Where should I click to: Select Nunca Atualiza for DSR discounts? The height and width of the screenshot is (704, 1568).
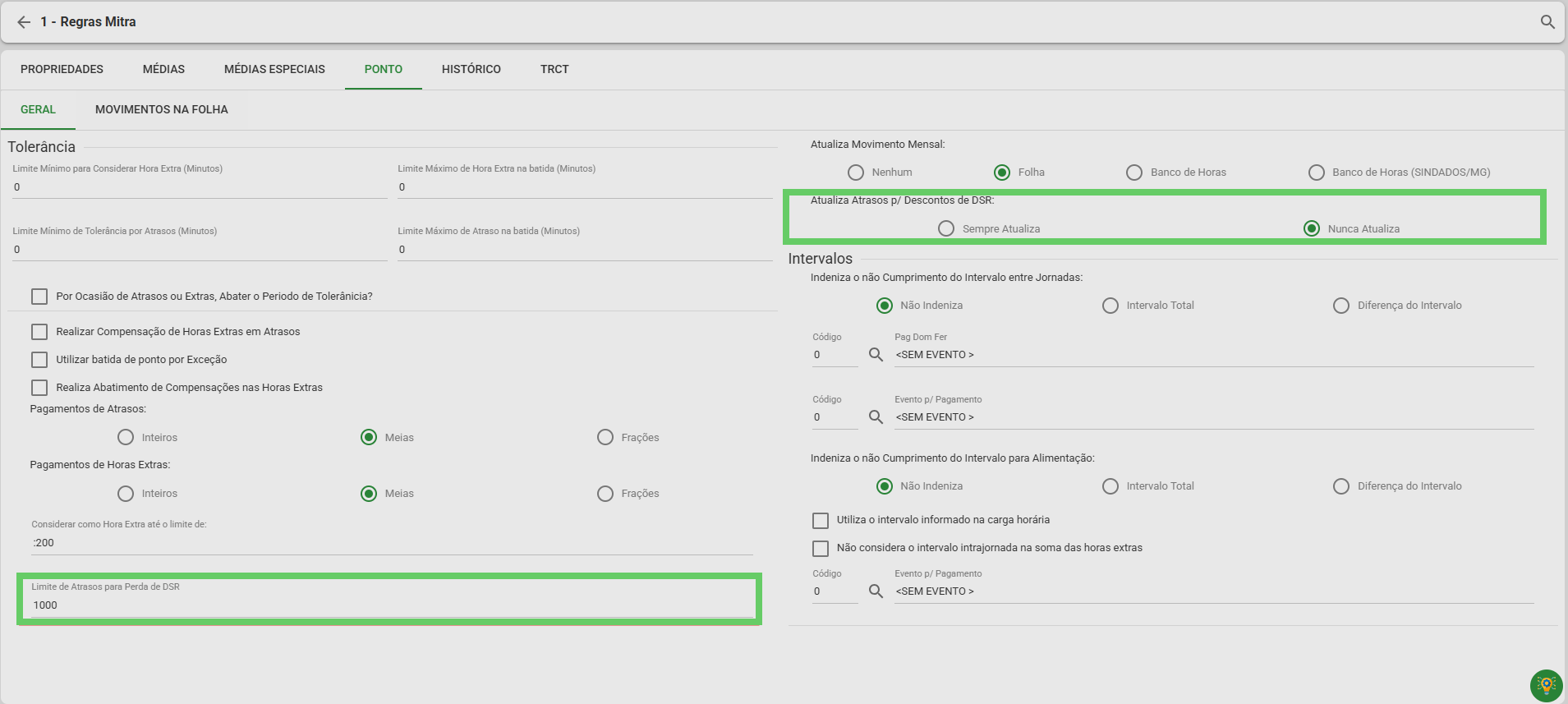click(1312, 228)
